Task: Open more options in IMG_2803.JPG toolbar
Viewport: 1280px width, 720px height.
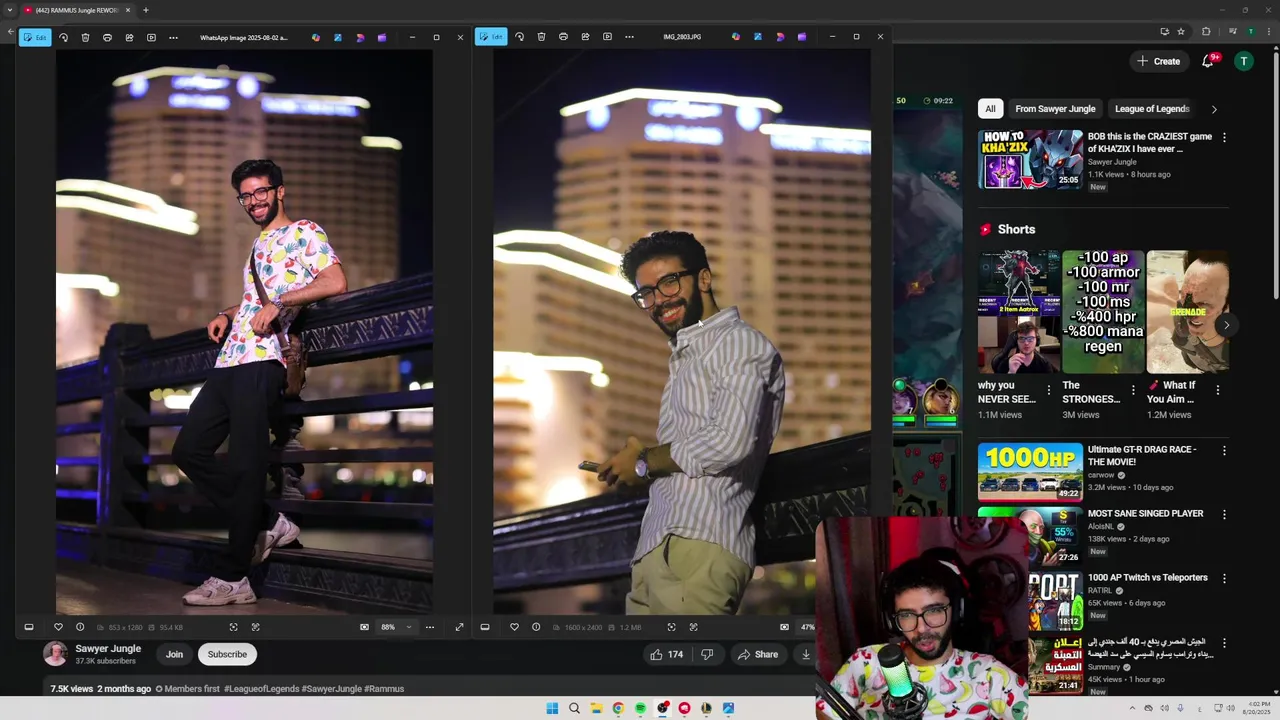Action: point(629,37)
